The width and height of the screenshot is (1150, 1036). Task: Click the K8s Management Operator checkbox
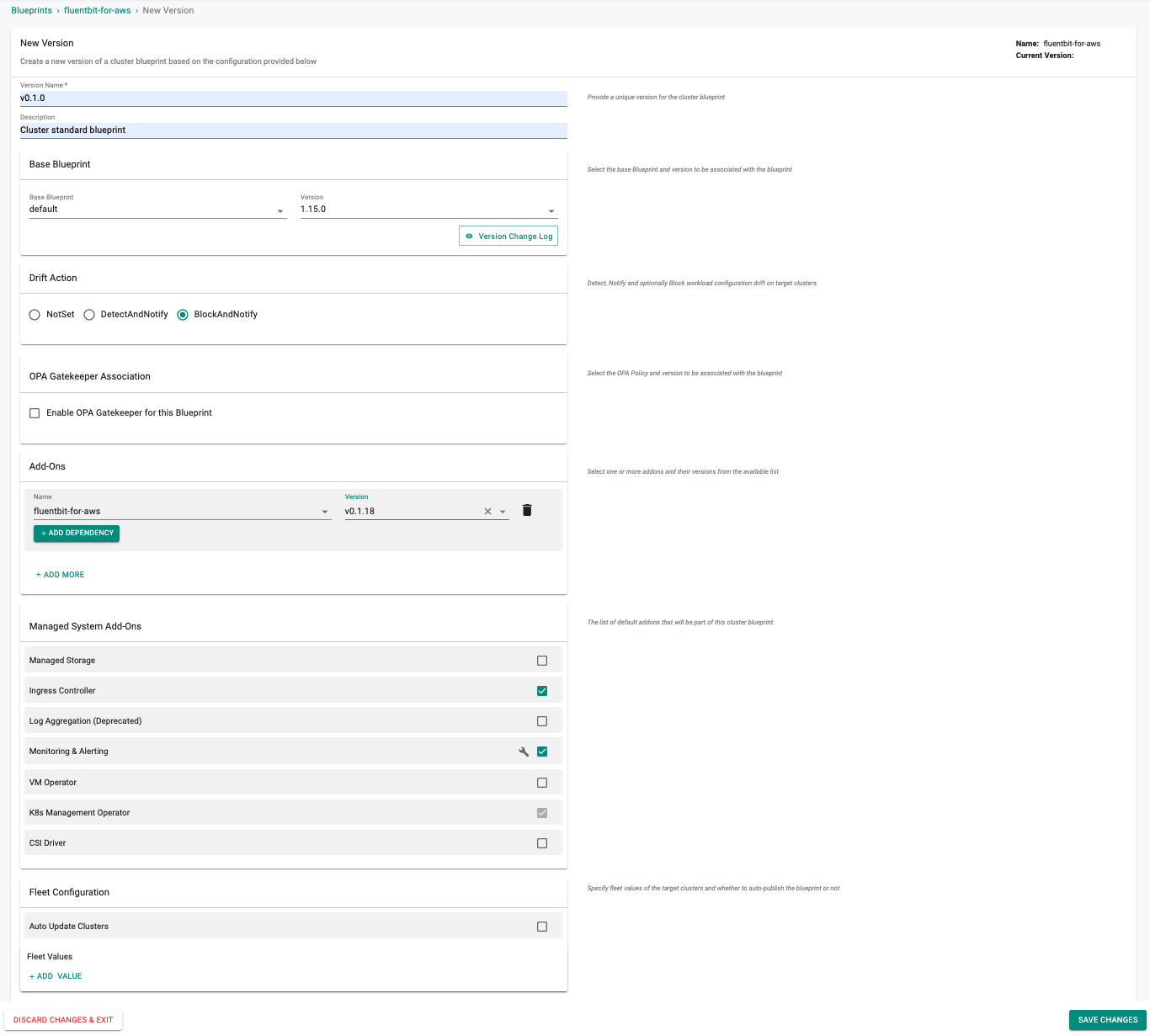[x=542, y=813]
